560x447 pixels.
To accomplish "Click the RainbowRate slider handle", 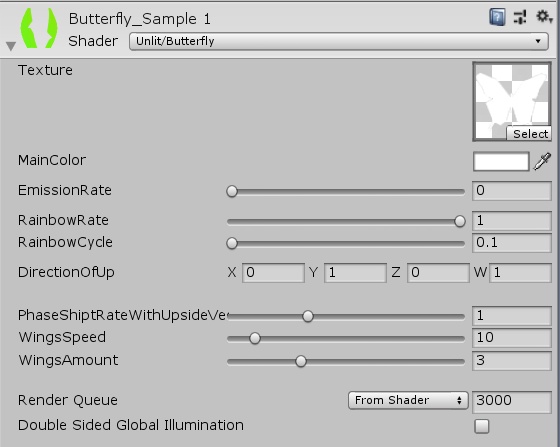I will (460, 221).
